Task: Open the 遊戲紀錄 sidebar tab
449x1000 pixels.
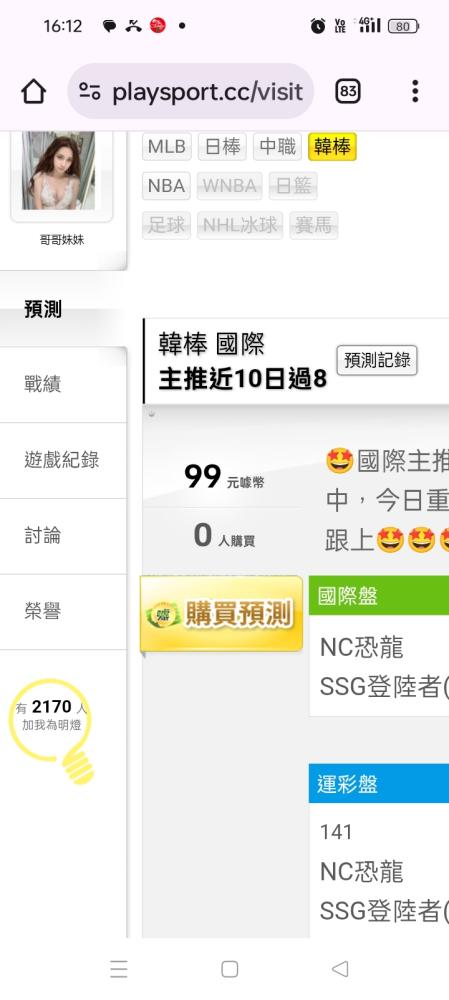Action: point(63,460)
